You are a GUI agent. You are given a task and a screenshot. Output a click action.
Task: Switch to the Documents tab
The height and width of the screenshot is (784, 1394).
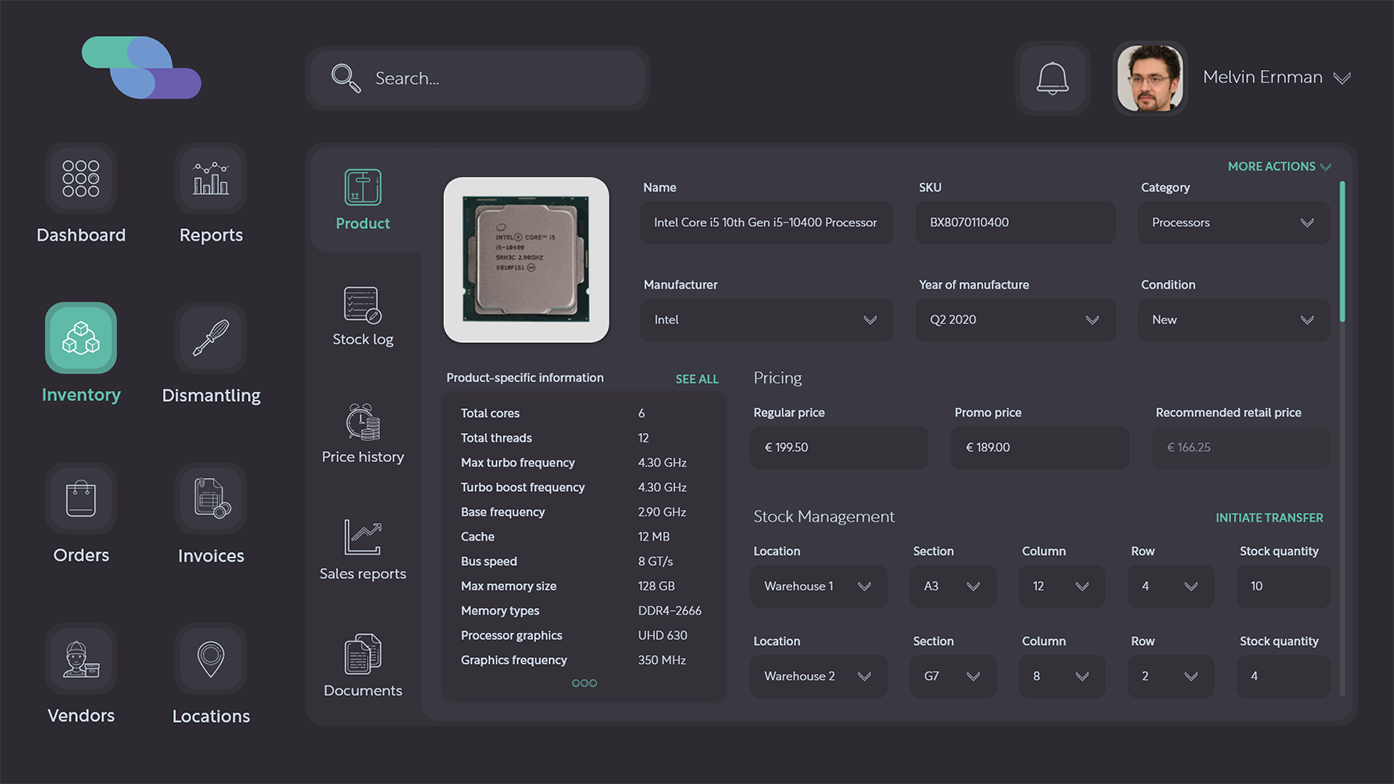(363, 667)
